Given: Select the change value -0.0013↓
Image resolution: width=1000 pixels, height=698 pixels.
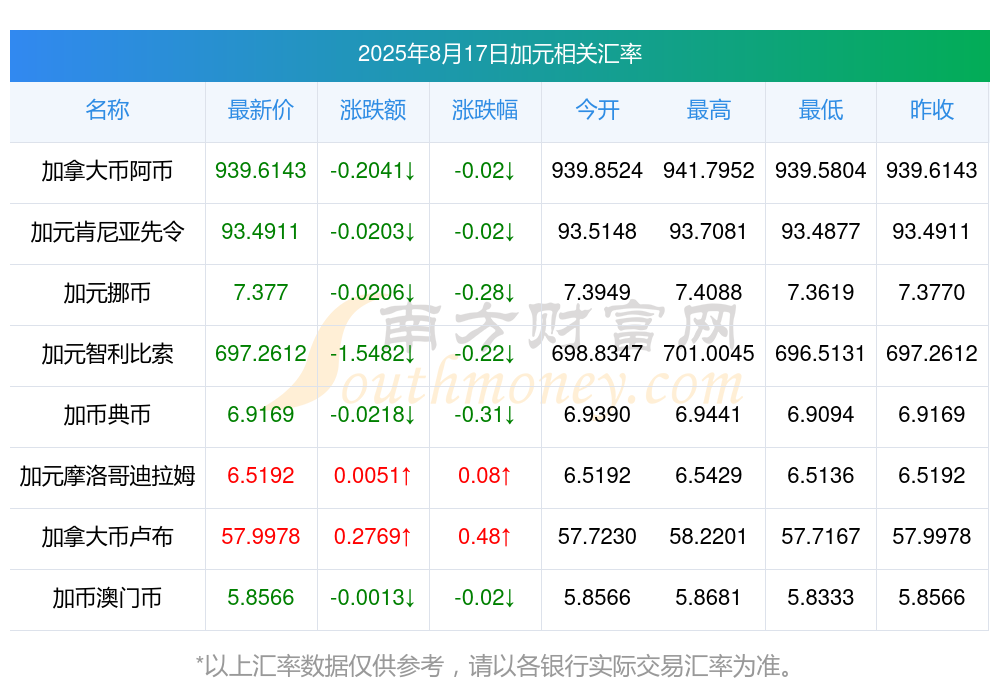Looking at the screenshot, I should 373,598.
